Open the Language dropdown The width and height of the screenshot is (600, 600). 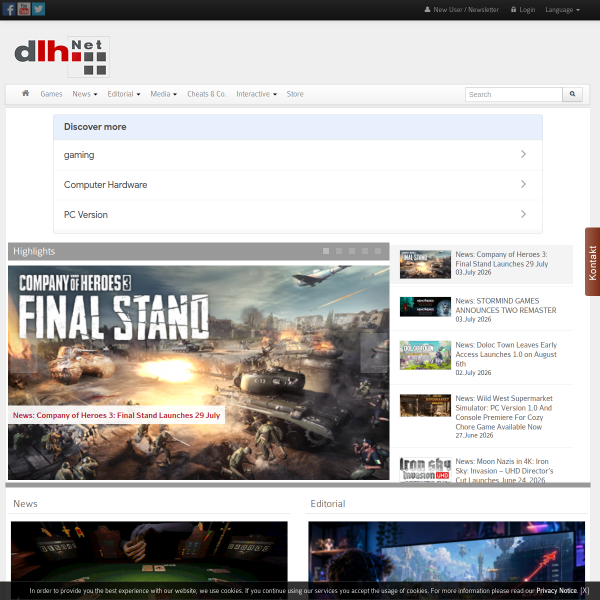point(562,10)
